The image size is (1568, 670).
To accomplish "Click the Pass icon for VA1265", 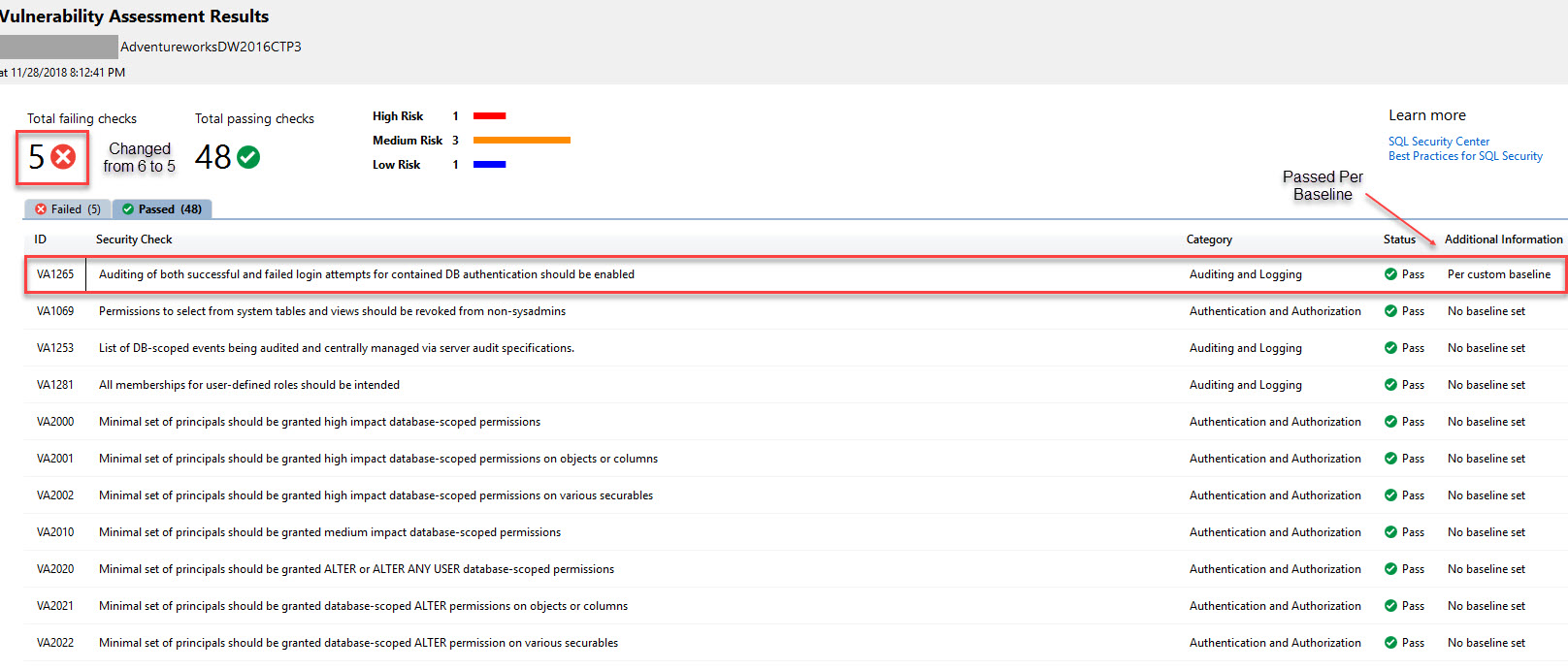I will (1390, 274).
